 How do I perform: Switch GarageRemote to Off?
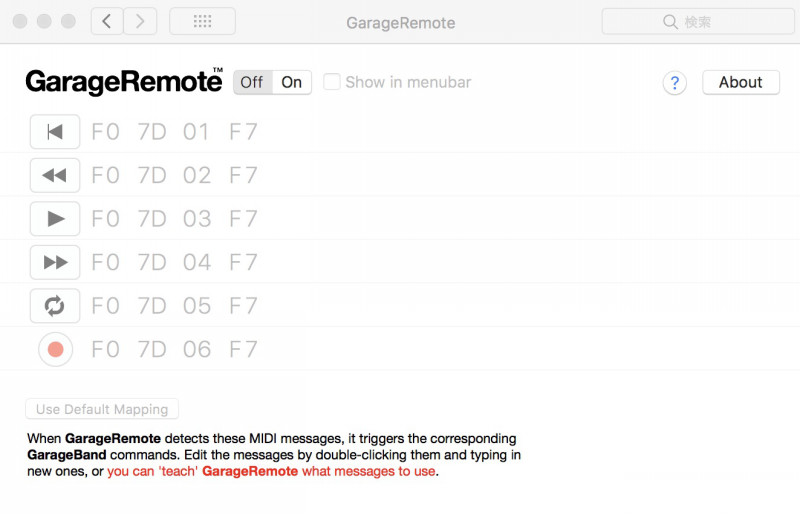tap(252, 82)
